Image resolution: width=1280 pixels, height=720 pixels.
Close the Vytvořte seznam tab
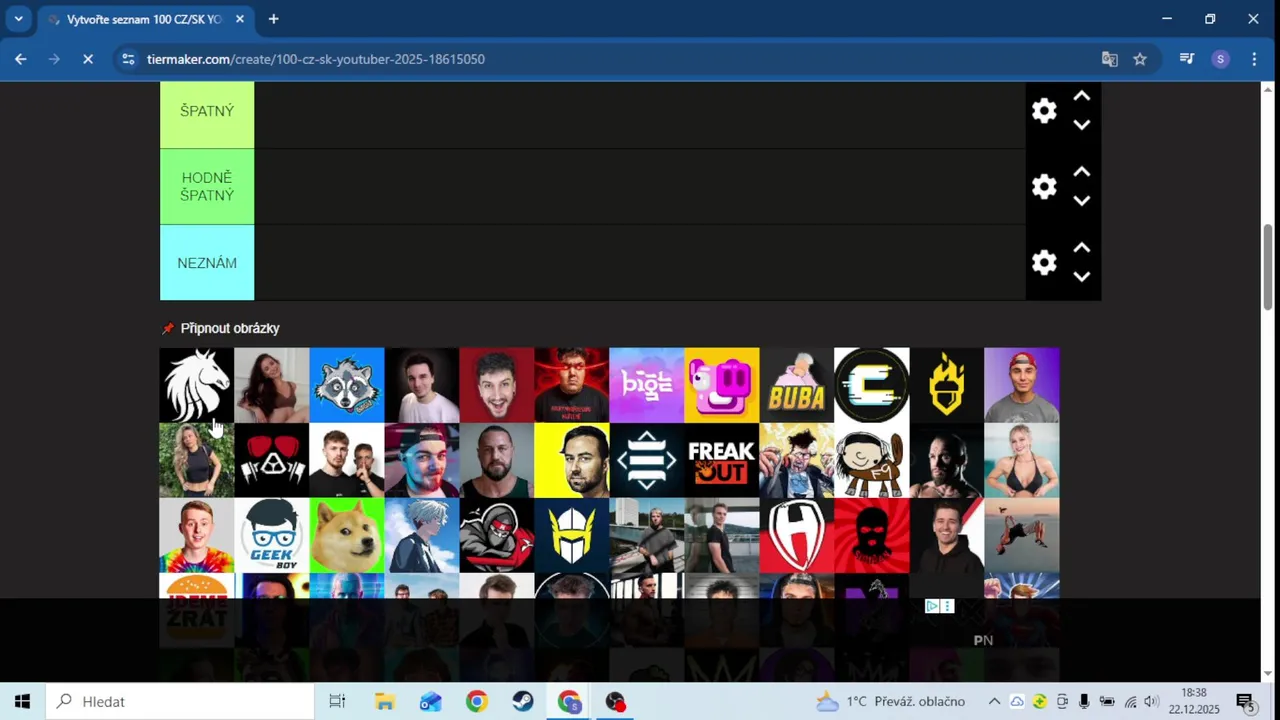tap(240, 19)
